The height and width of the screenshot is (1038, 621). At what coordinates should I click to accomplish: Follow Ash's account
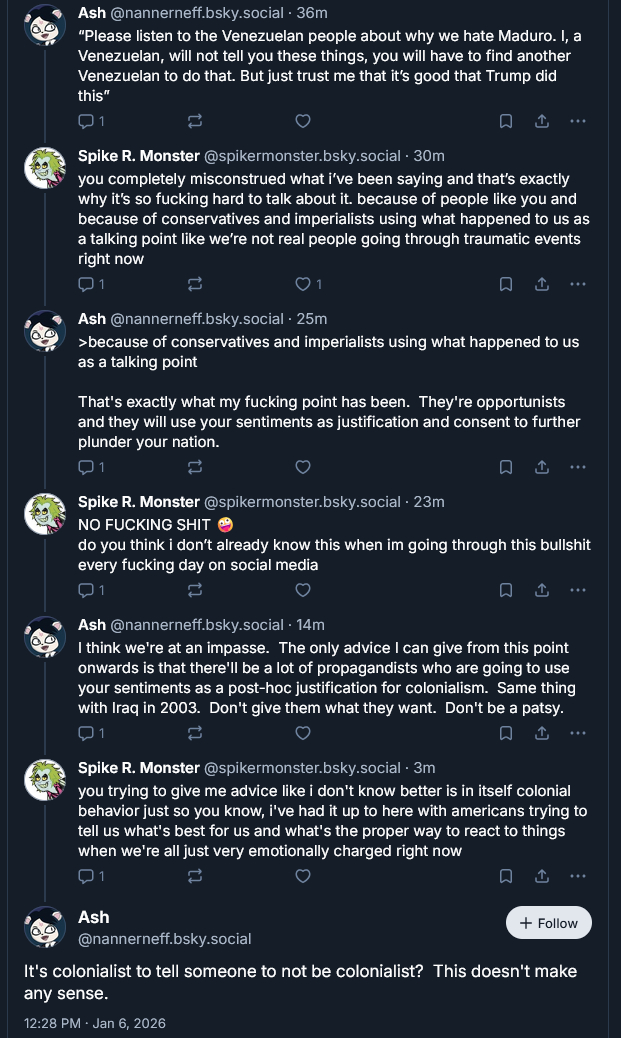click(x=548, y=923)
